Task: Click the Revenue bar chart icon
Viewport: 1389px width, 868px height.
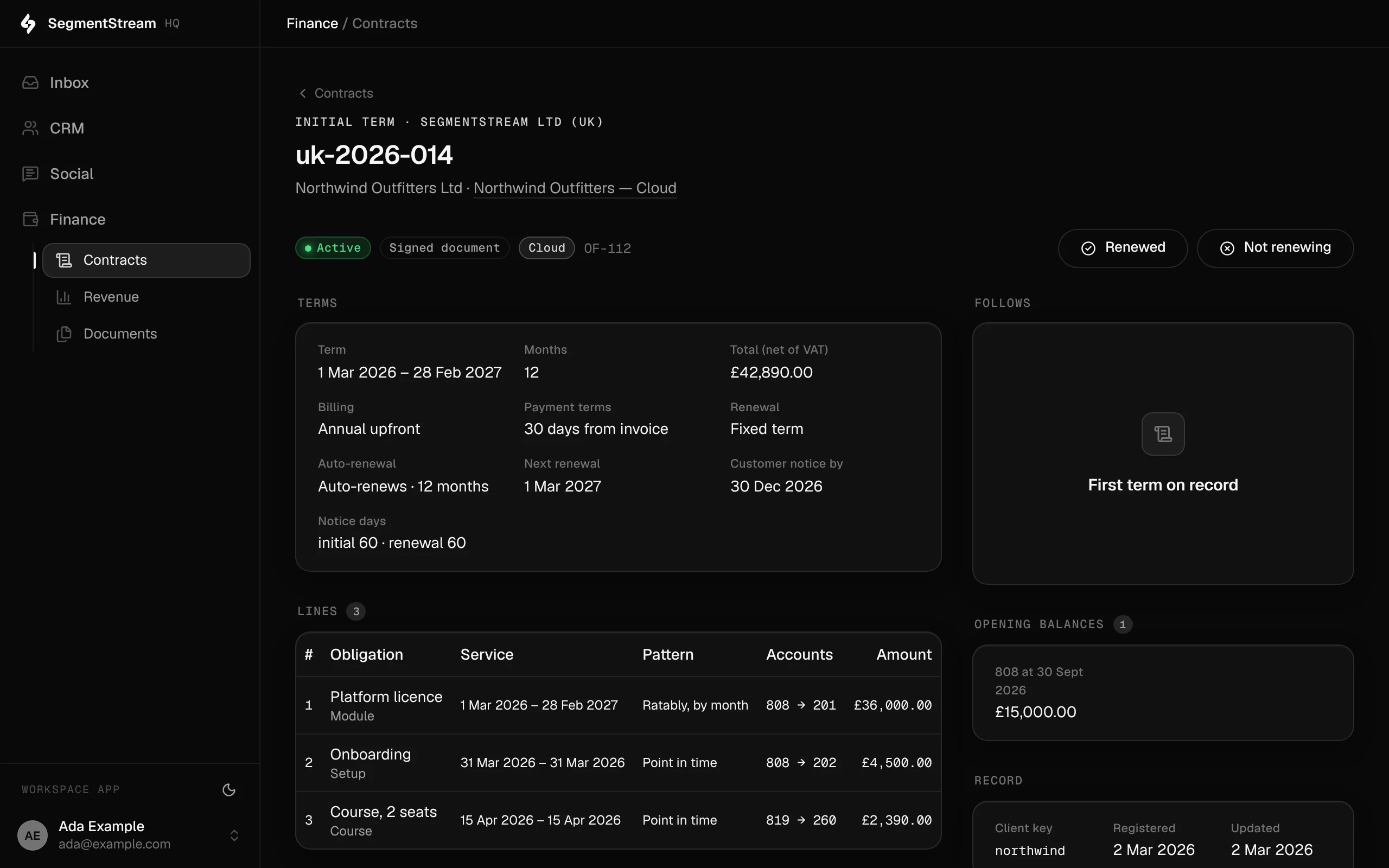Action: (x=63, y=297)
